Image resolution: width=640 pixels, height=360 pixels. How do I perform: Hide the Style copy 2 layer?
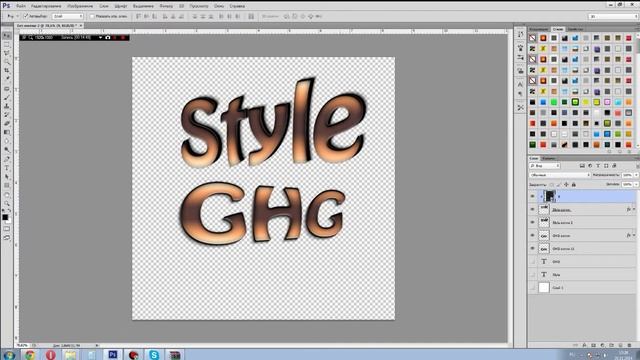pyautogui.click(x=532, y=222)
